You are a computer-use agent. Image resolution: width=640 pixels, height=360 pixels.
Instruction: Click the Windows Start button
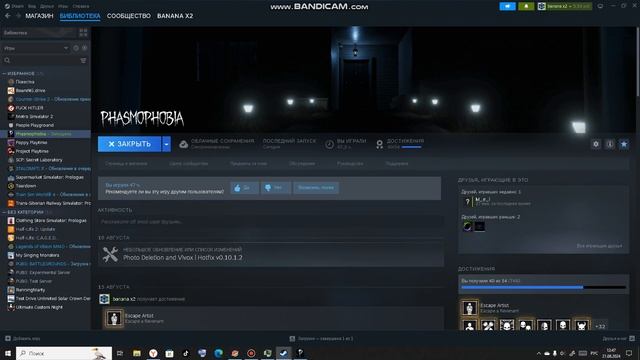point(7,353)
